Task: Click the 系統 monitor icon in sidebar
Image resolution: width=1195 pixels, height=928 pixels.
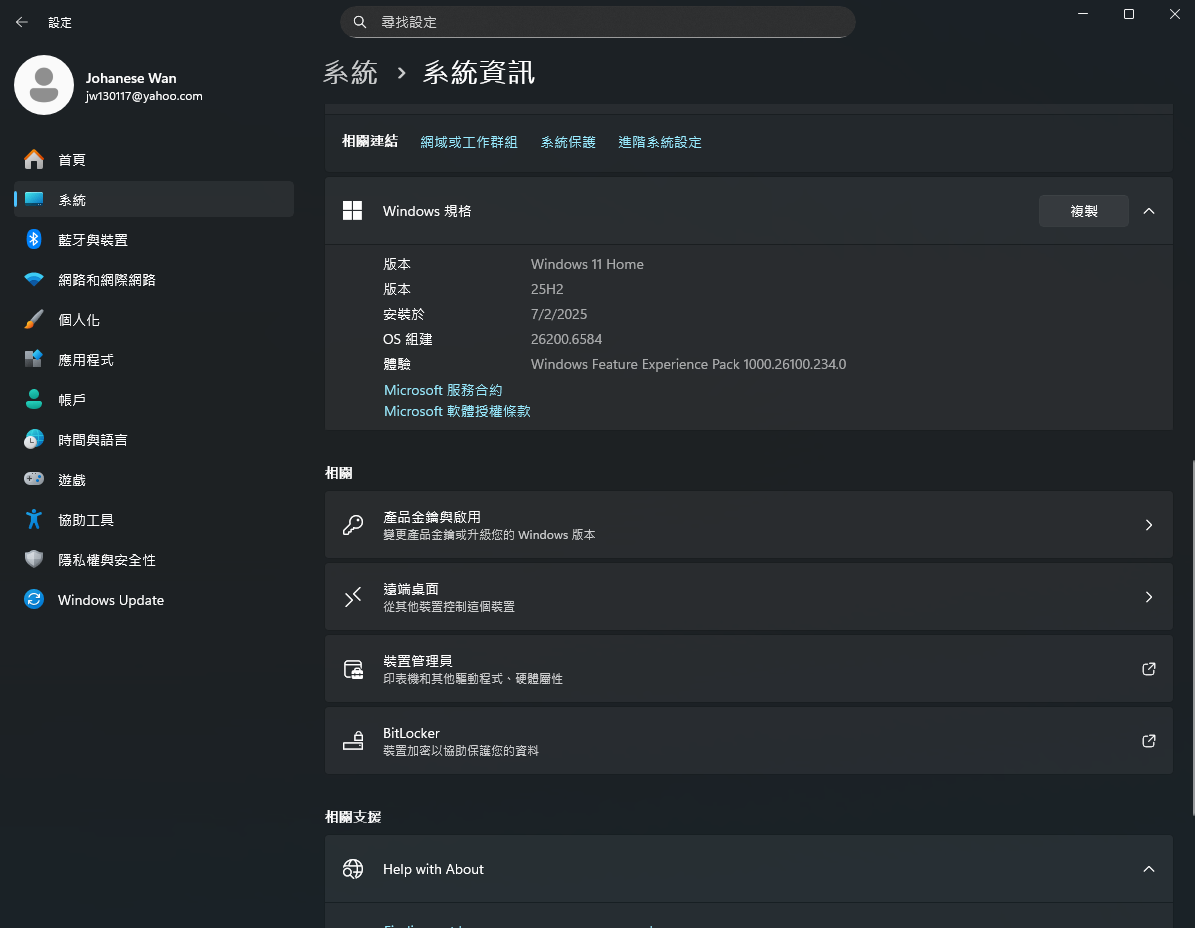Action: 34,199
